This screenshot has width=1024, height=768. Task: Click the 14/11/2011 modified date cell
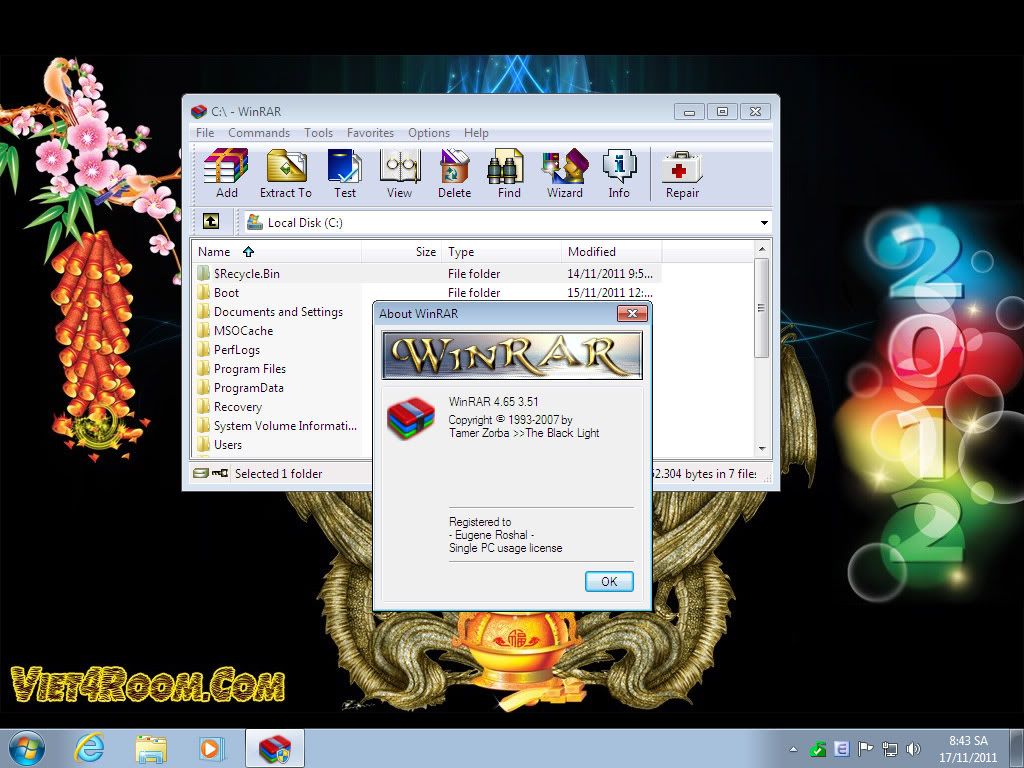point(610,274)
